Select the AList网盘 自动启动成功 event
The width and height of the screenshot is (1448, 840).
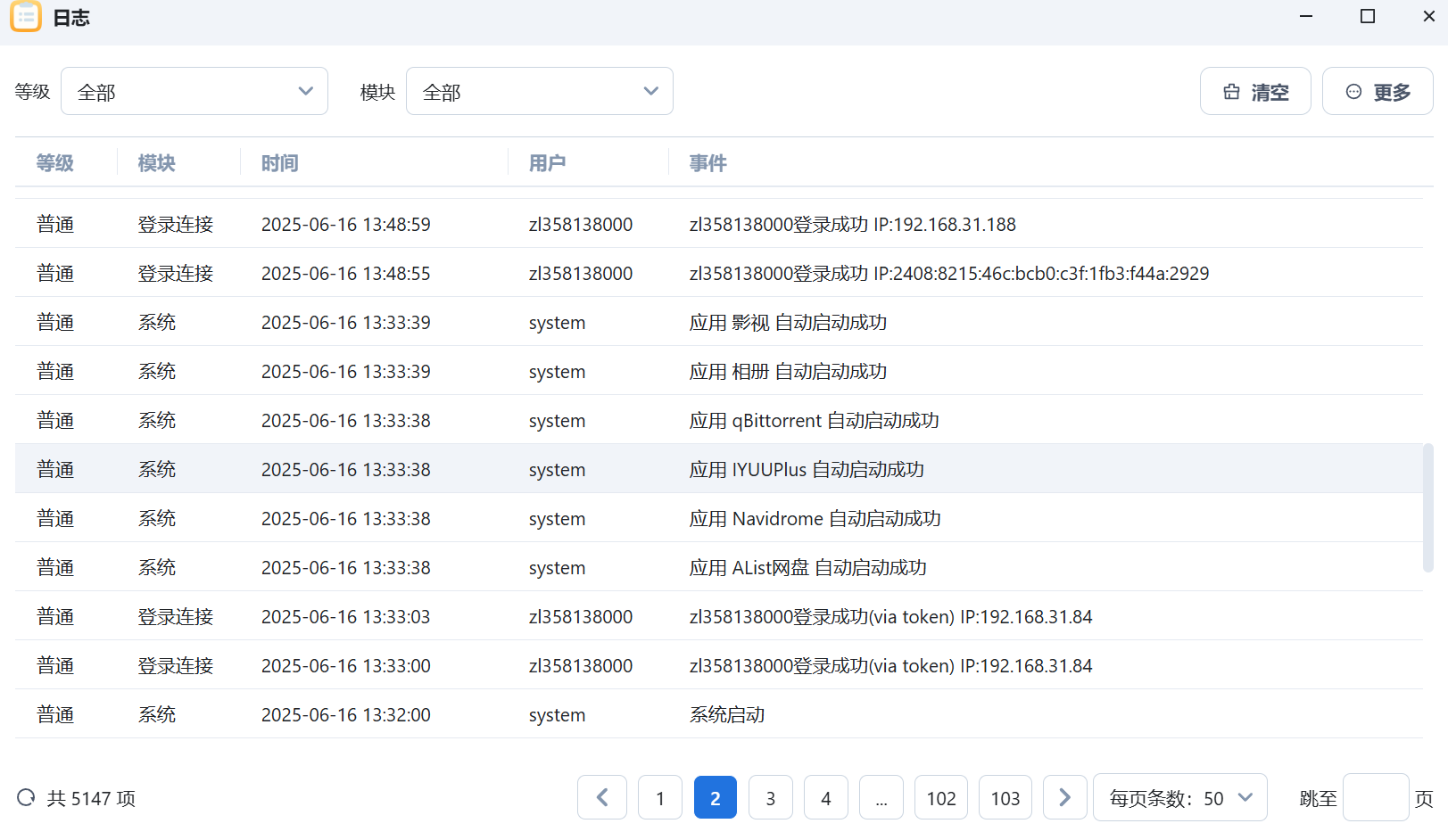click(719, 567)
